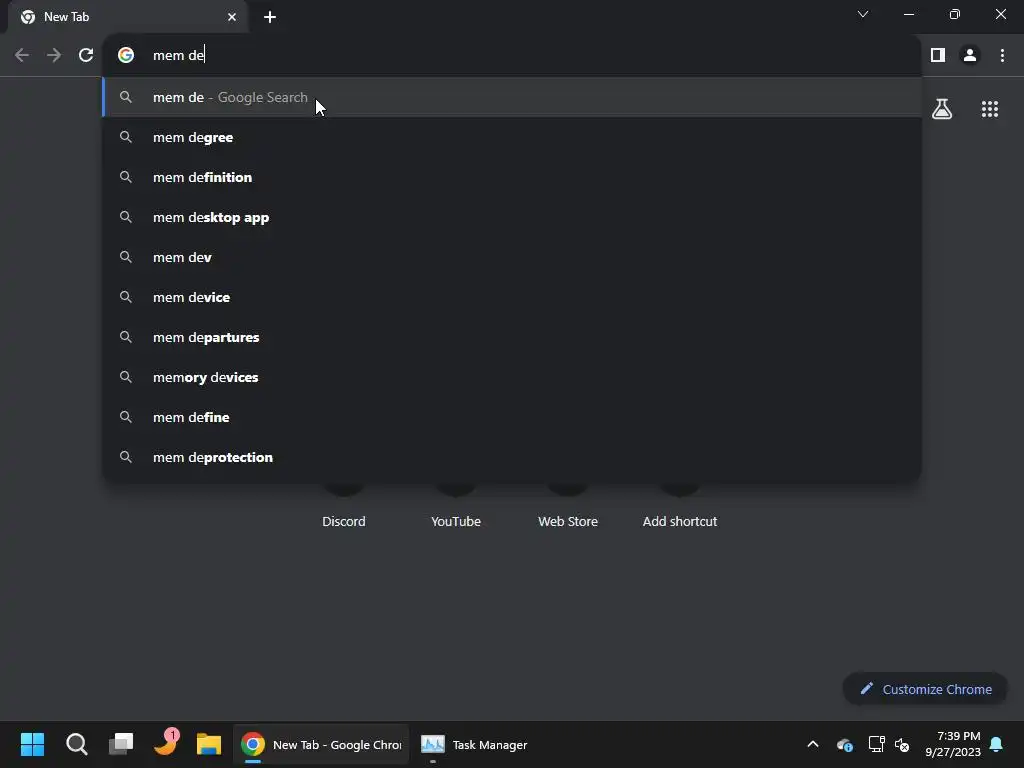Open the Windows Start menu

32,744
